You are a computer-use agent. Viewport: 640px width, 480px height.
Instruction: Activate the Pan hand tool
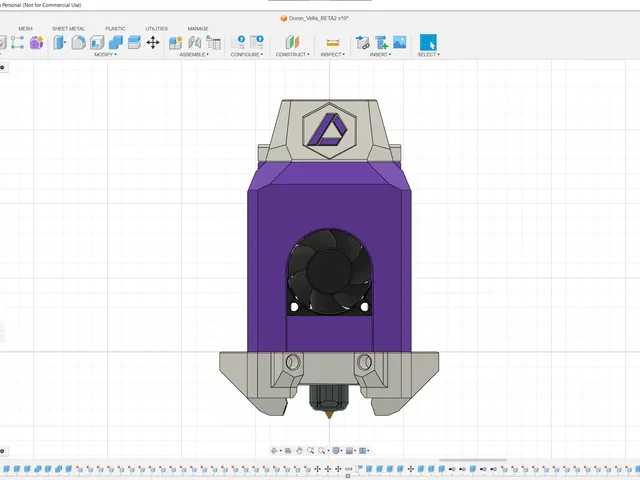299,451
